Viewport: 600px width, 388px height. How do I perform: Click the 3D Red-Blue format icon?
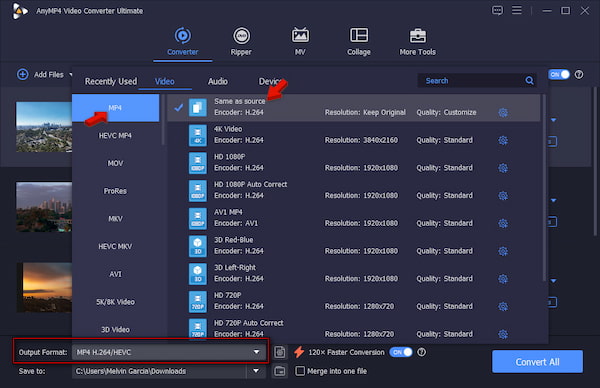(x=197, y=246)
